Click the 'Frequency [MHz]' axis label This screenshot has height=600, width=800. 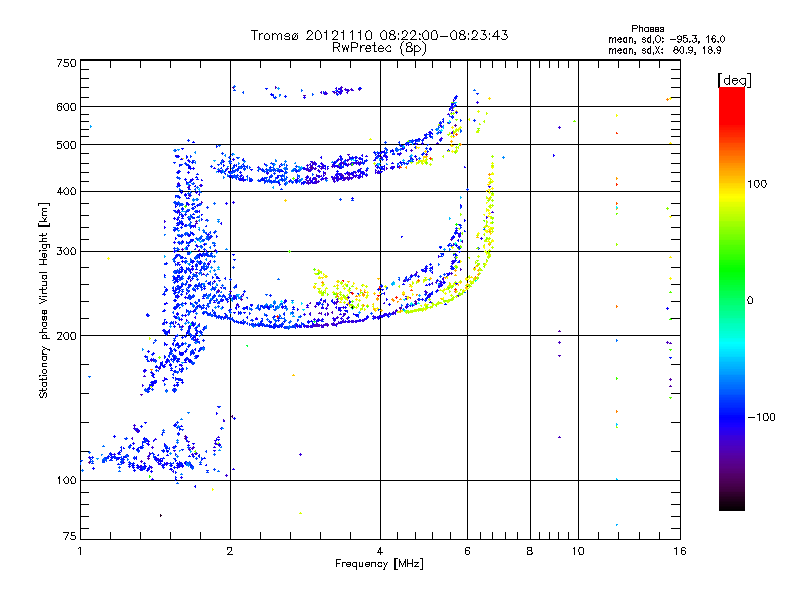point(379,564)
